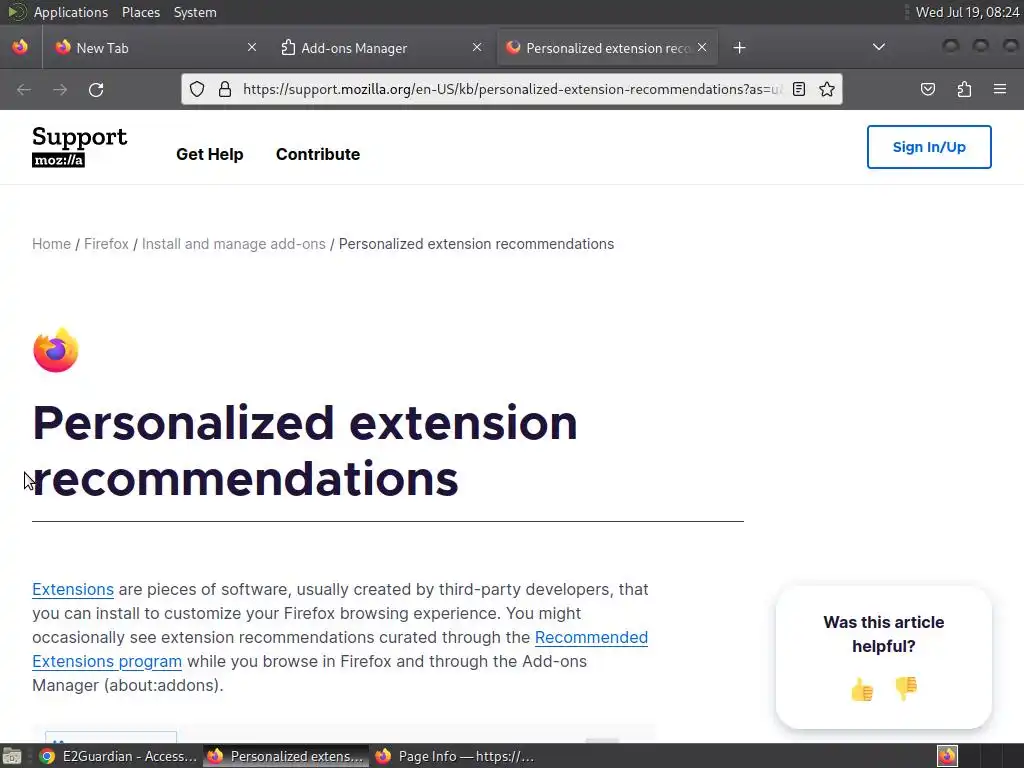Close the New Tab tab

pos(251,48)
